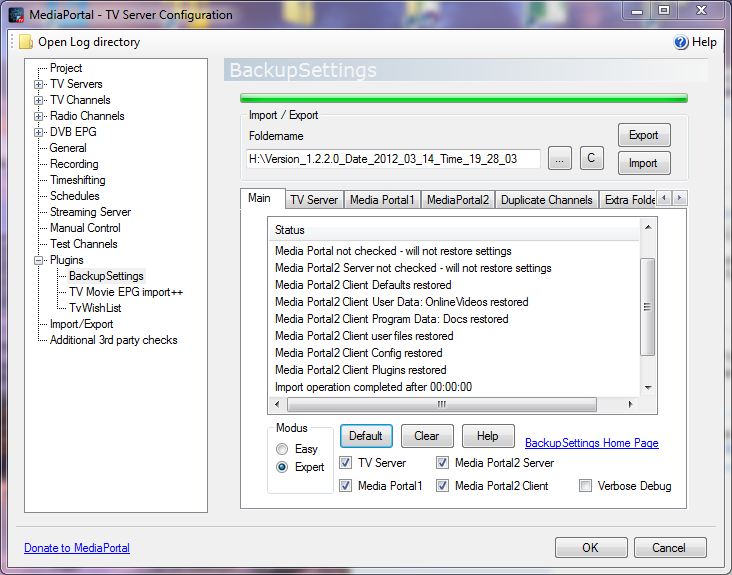
Task: Select Manual Control in the tree
Action: pos(85,228)
